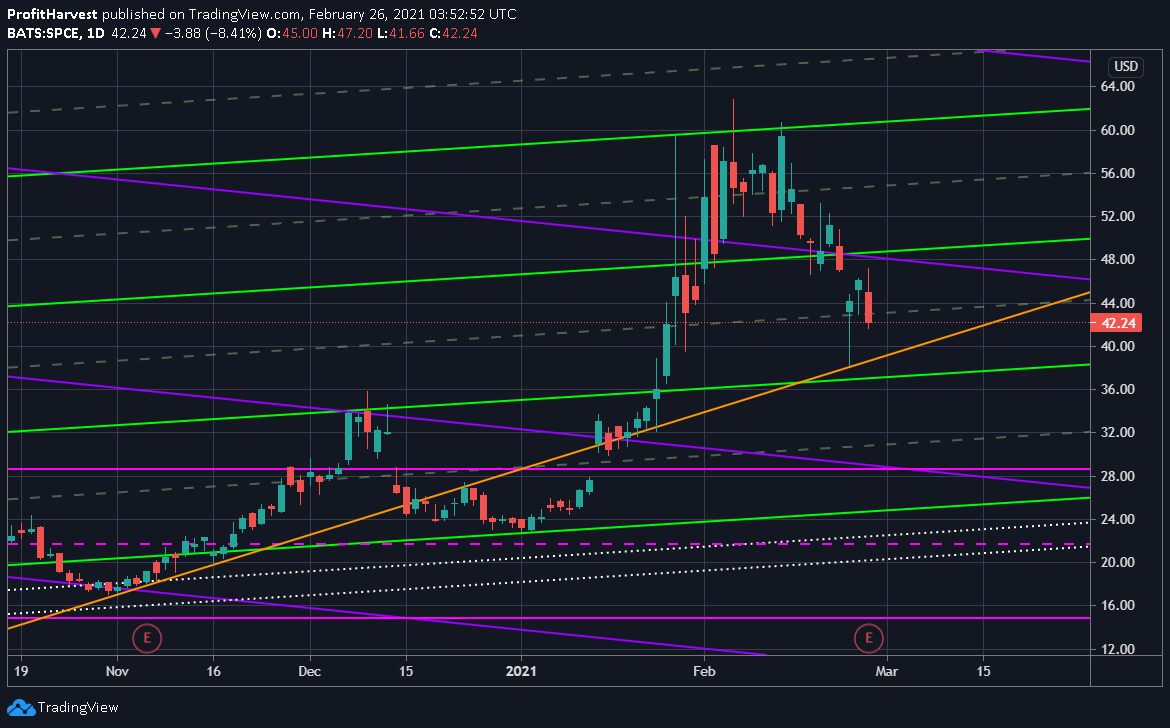
Task: Click the Feb date axis label
Action: [704, 671]
